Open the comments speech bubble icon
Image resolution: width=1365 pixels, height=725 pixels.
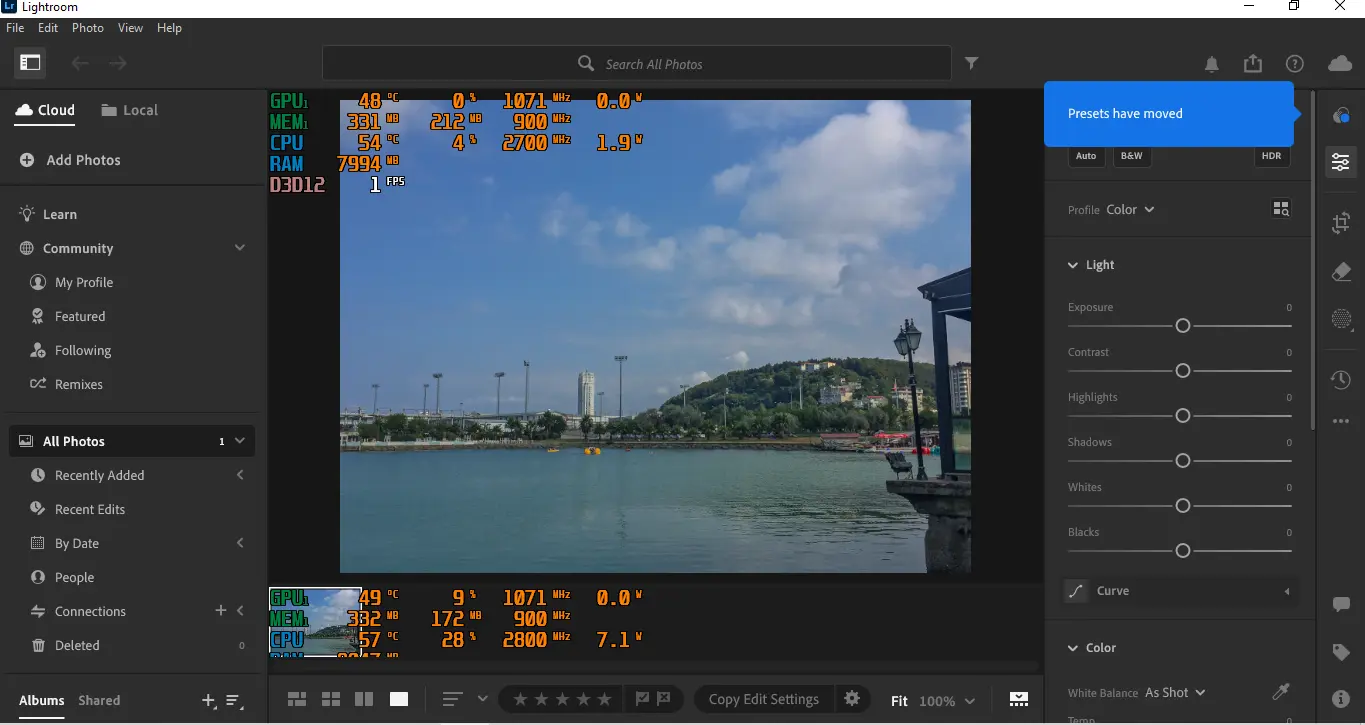[x=1341, y=604]
